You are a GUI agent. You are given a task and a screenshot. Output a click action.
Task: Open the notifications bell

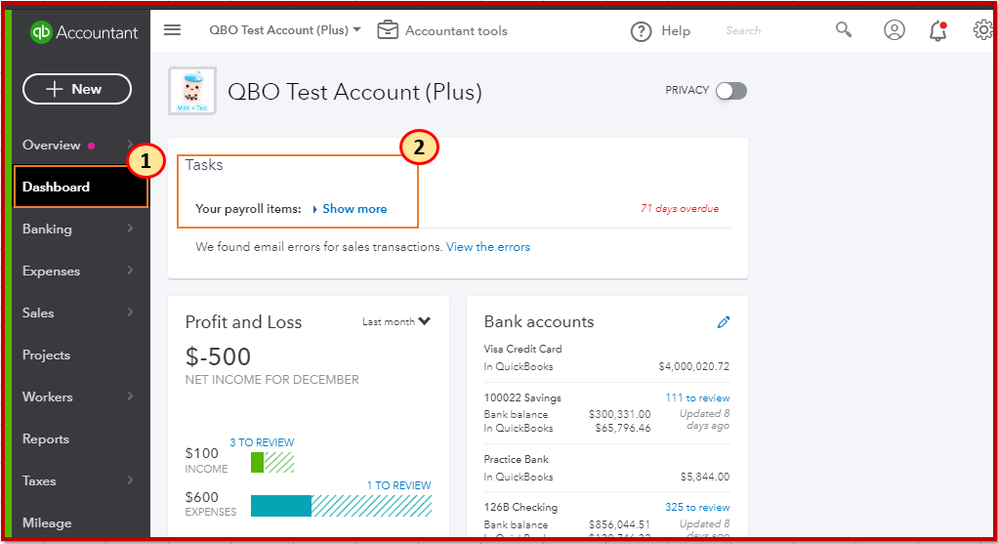[937, 31]
